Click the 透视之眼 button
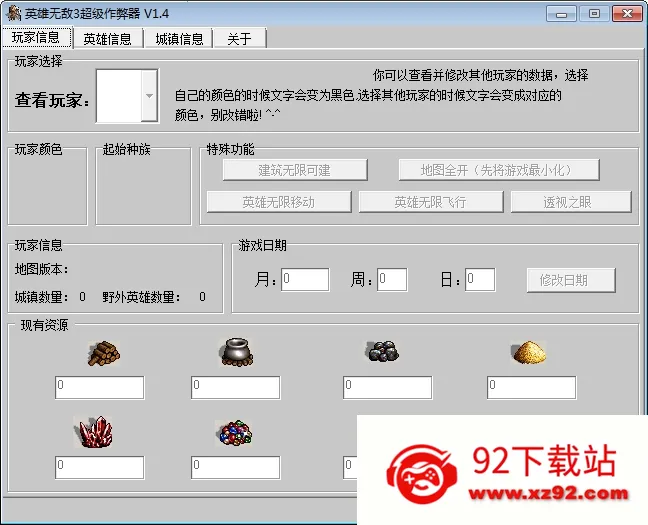This screenshot has height=525, width=648. click(571, 202)
